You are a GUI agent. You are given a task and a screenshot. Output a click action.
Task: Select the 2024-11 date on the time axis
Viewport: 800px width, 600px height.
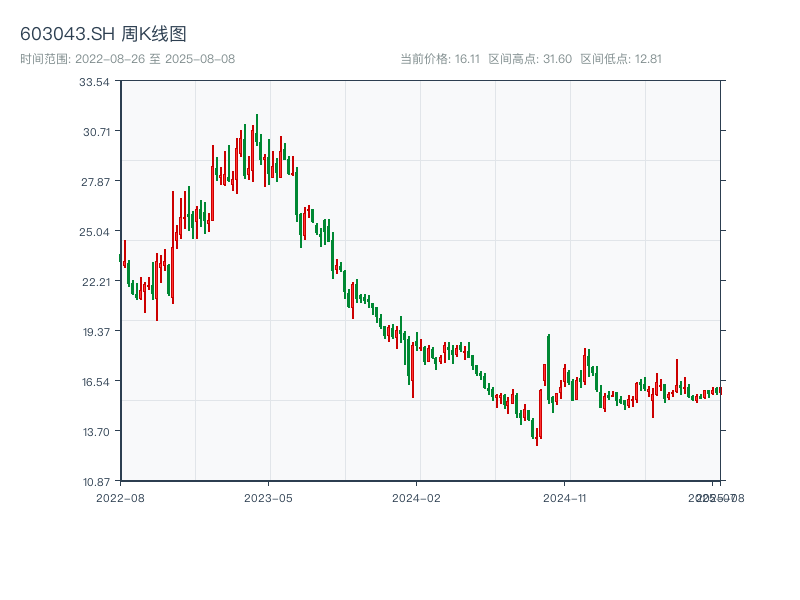click(565, 497)
